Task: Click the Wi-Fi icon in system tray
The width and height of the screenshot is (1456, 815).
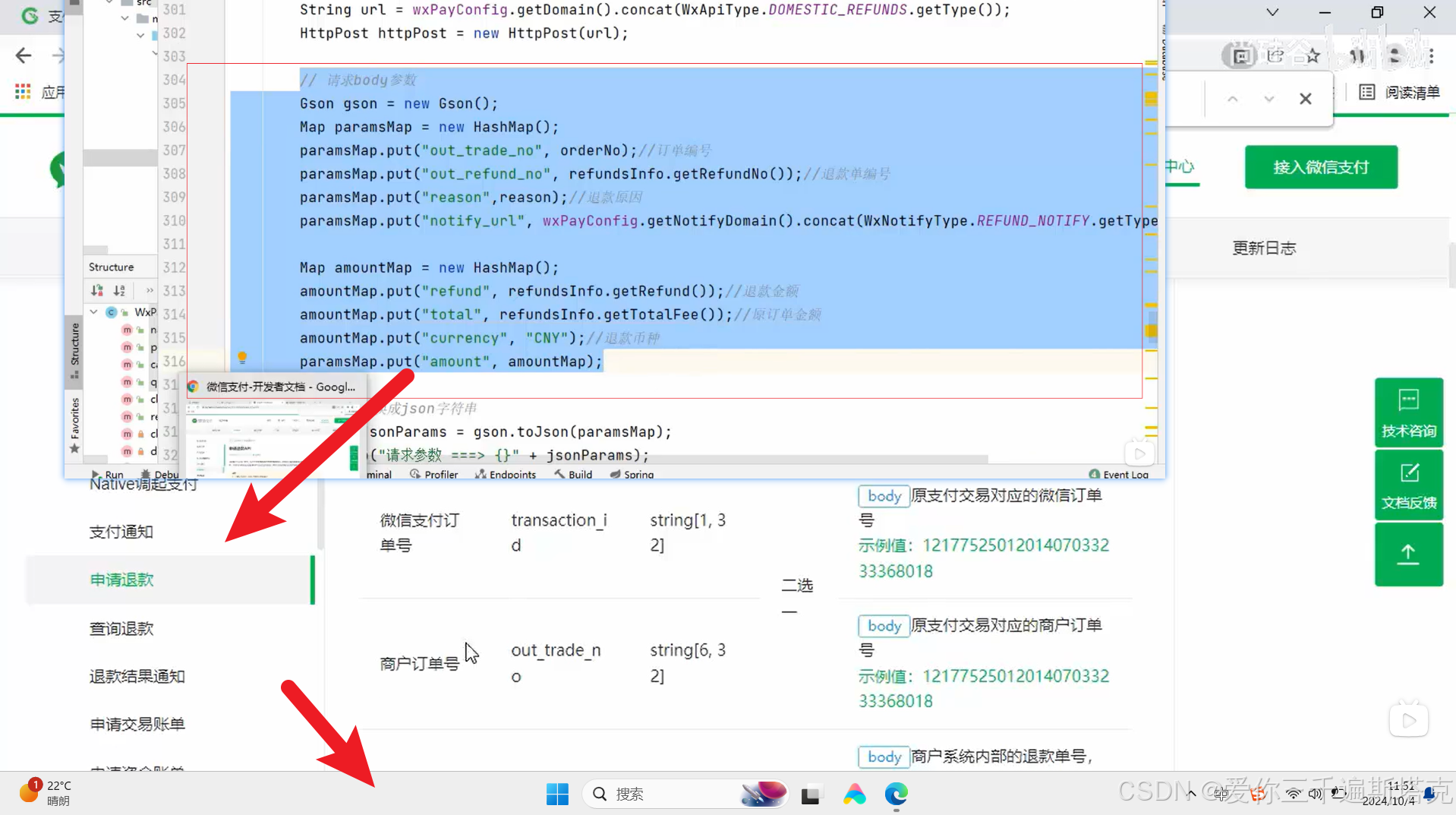Action: point(1293,794)
